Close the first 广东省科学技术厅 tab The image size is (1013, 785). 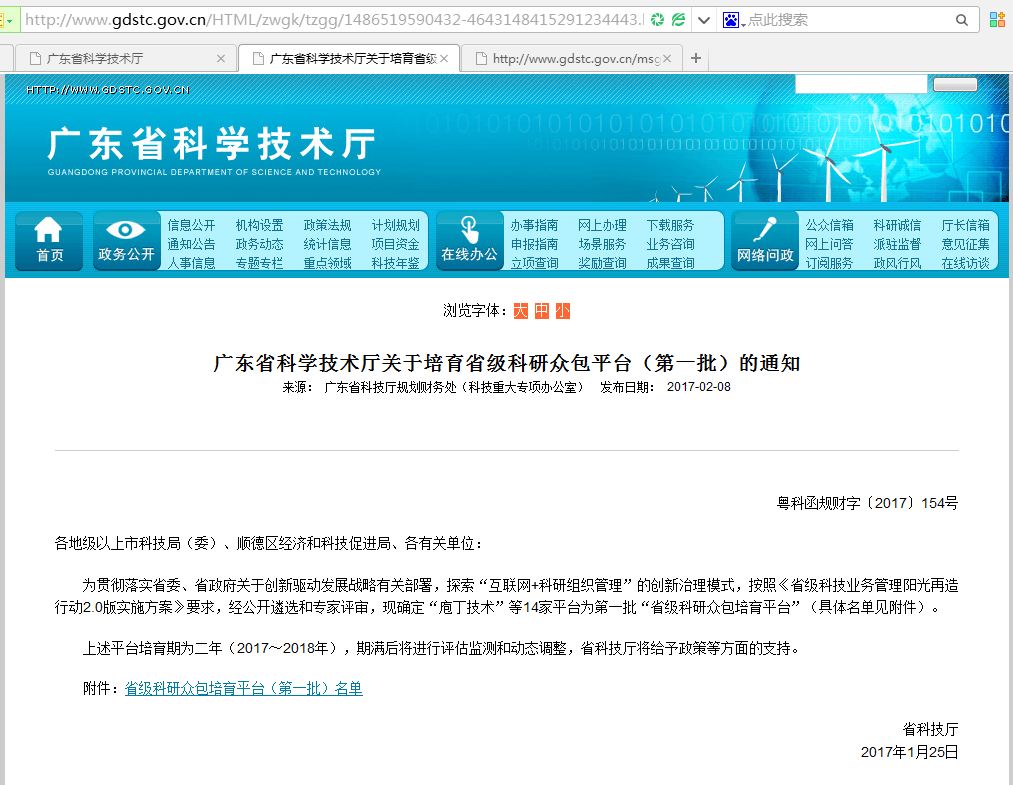[x=221, y=58]
